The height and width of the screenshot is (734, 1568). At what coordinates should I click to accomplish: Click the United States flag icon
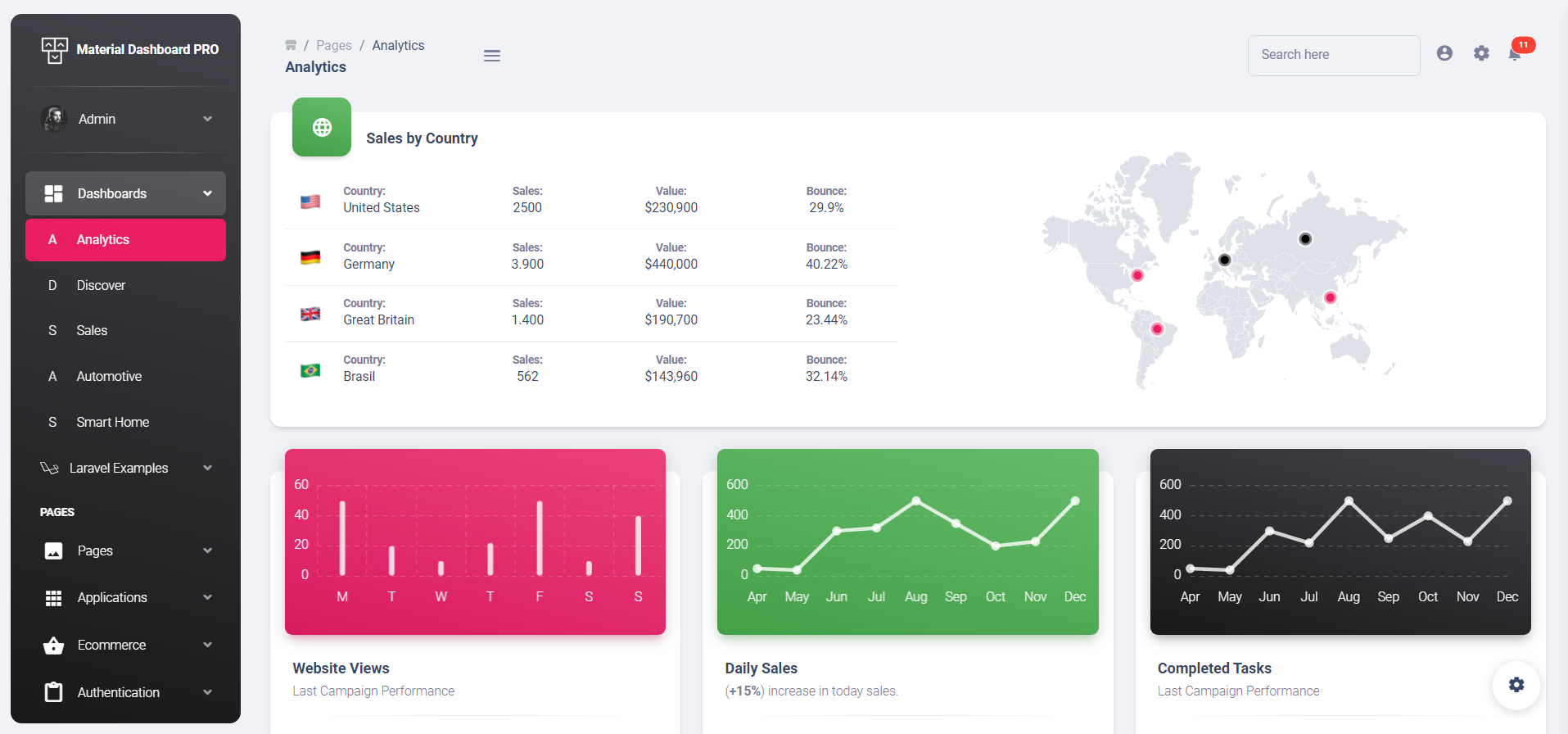(x=310, y=202)
